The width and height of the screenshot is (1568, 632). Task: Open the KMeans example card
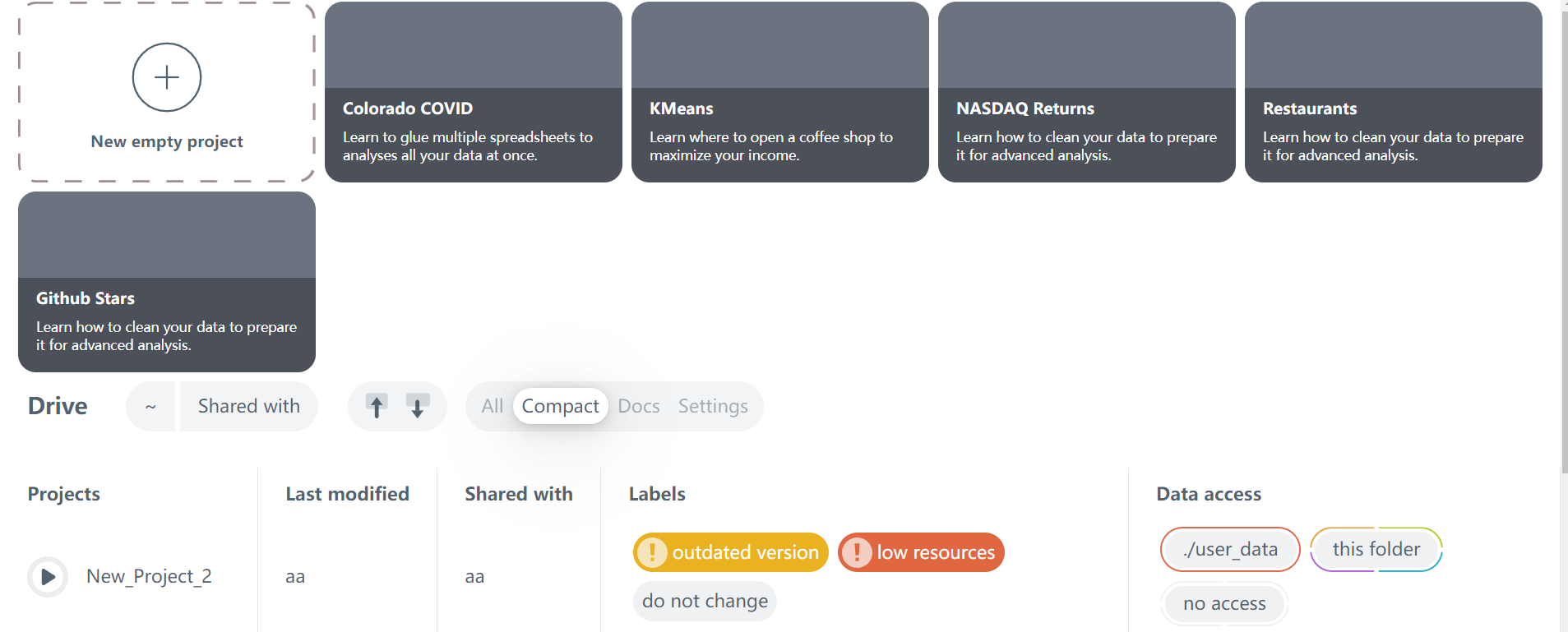(780, 92)
